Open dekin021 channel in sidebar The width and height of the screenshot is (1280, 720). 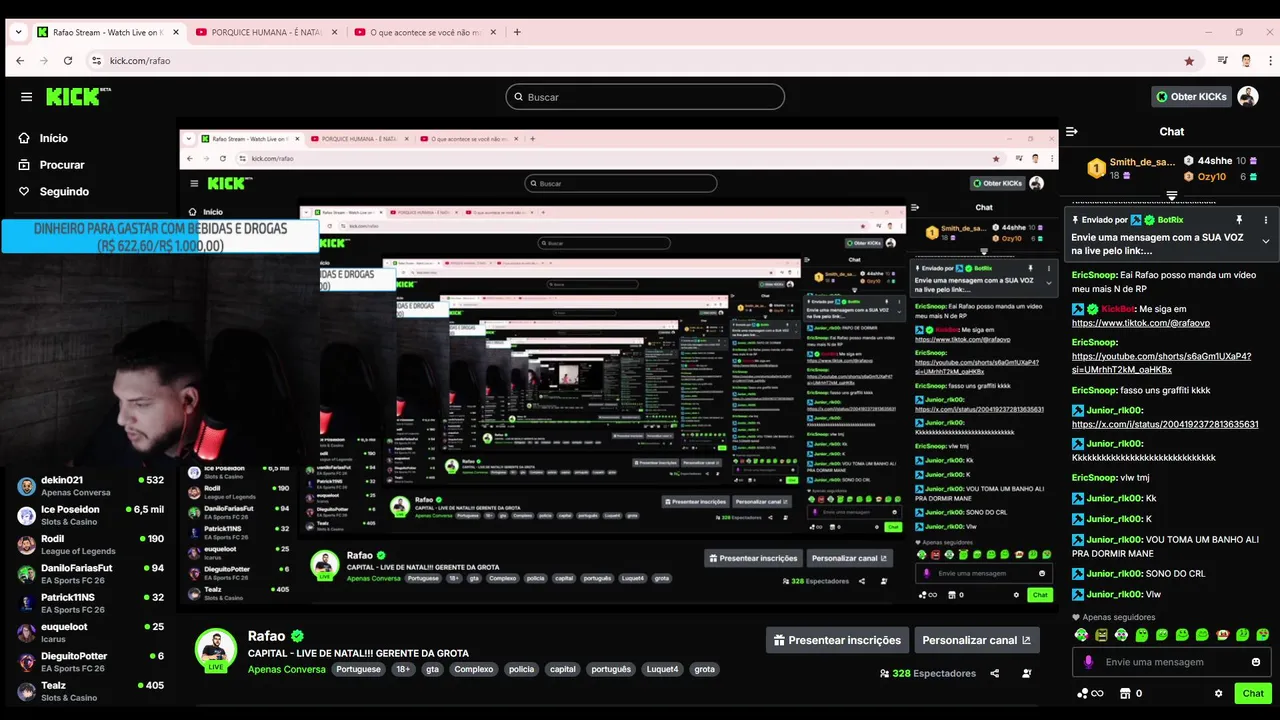[x=90, y=486]
